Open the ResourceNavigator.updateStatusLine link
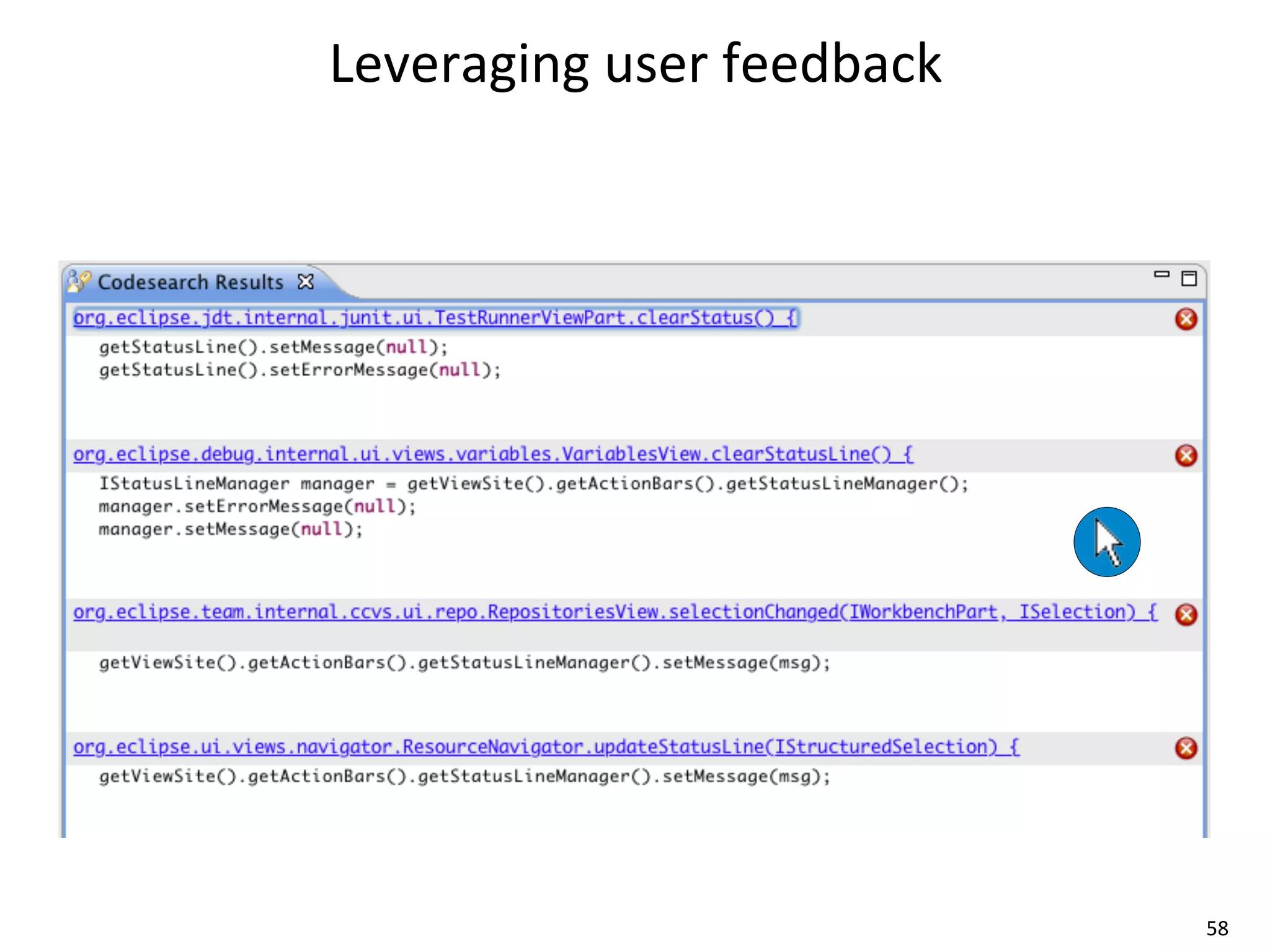Viewport: 1270px width, 952px height. click(x=546, y=747)
